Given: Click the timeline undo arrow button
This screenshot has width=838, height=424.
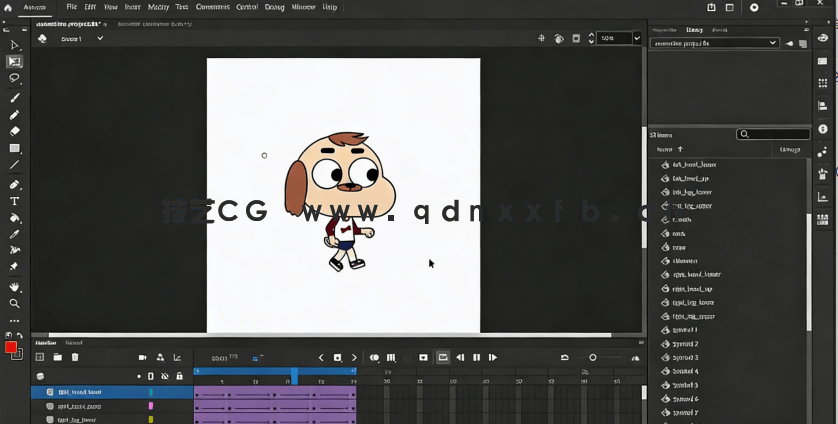Looking at the screenshot, I should click(x=564, y=357).
